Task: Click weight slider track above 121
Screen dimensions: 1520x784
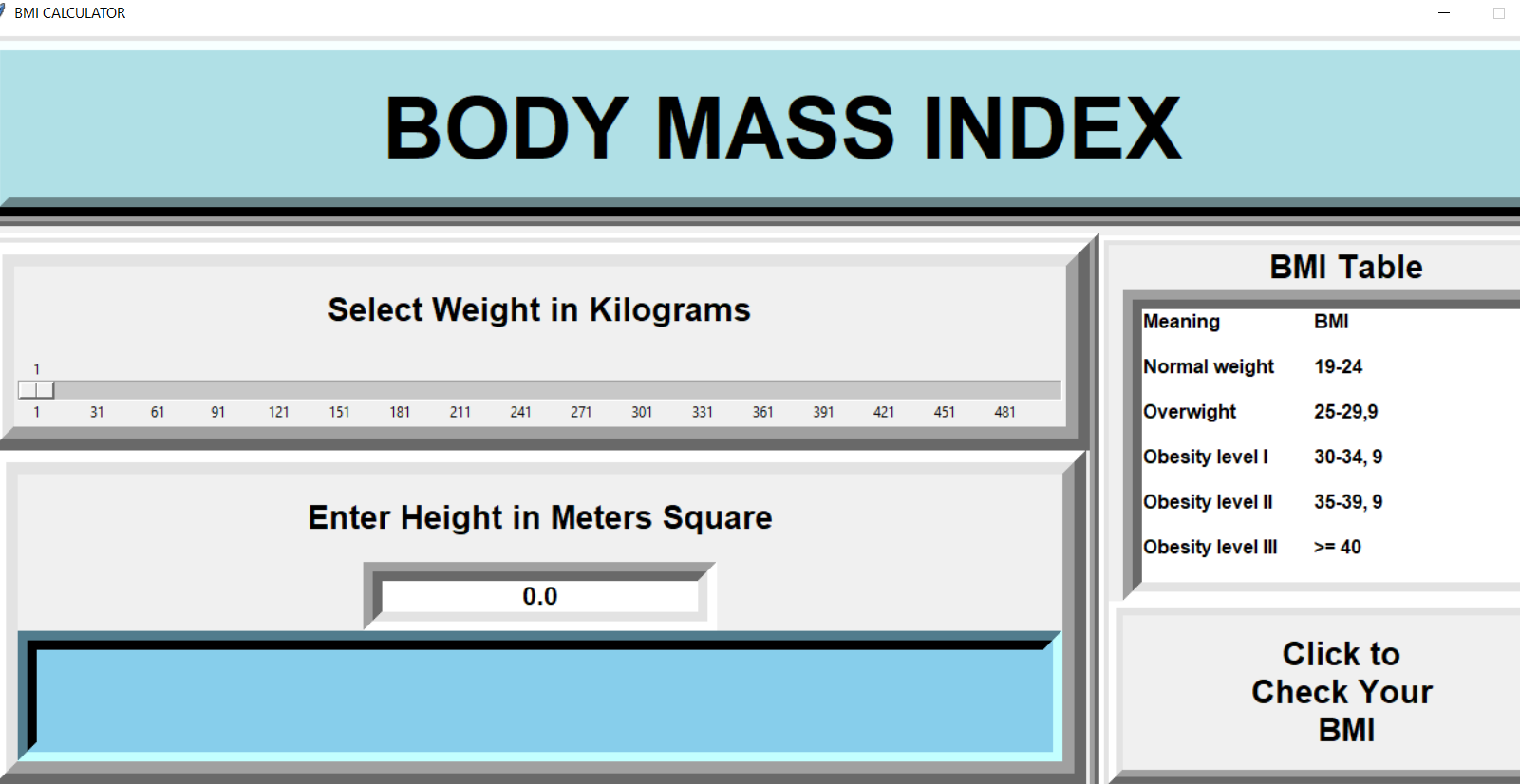Action: pos(278,390)
